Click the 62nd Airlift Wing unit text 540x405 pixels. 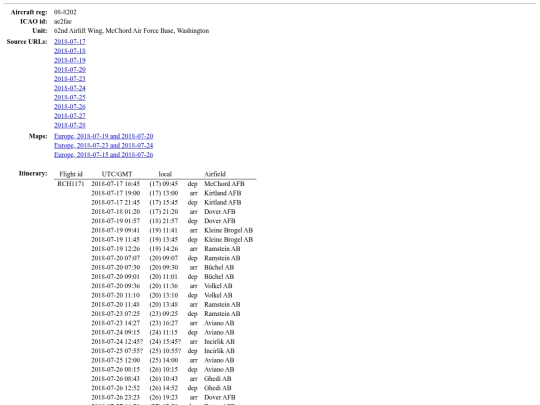point(131,31)
